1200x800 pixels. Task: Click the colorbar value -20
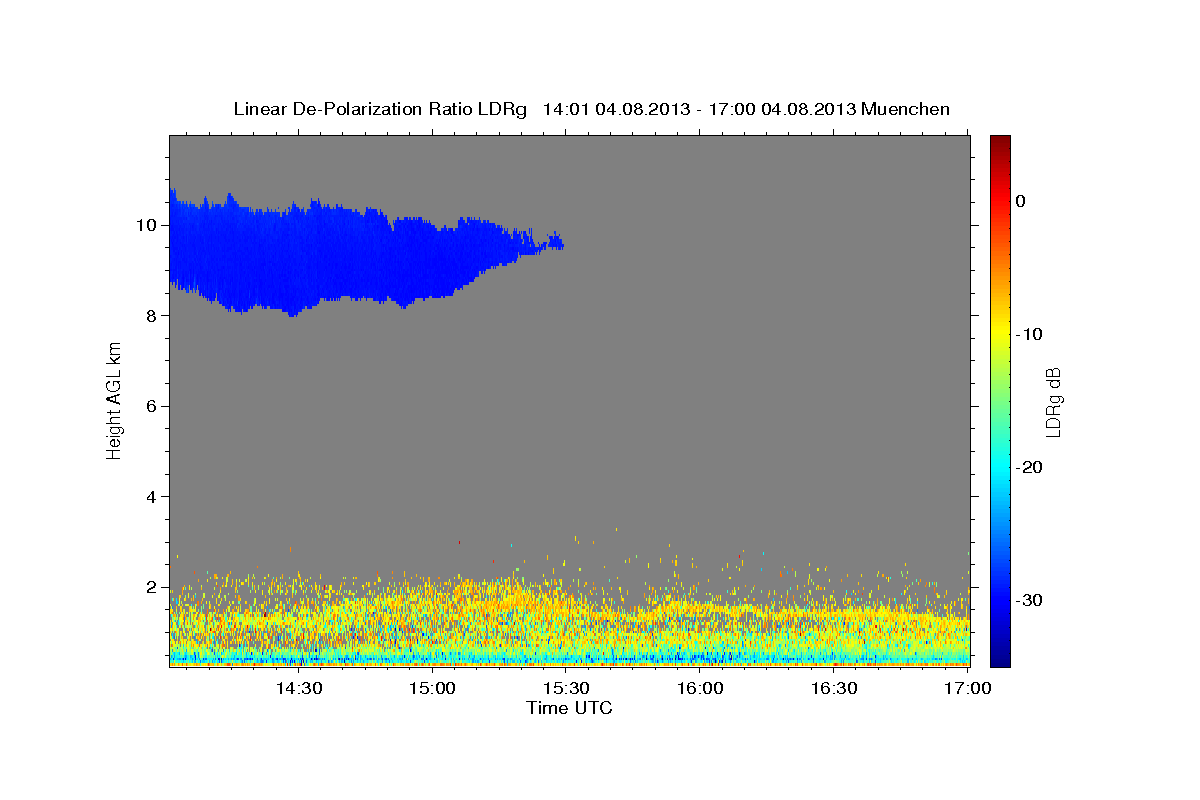coord(1031,467)
